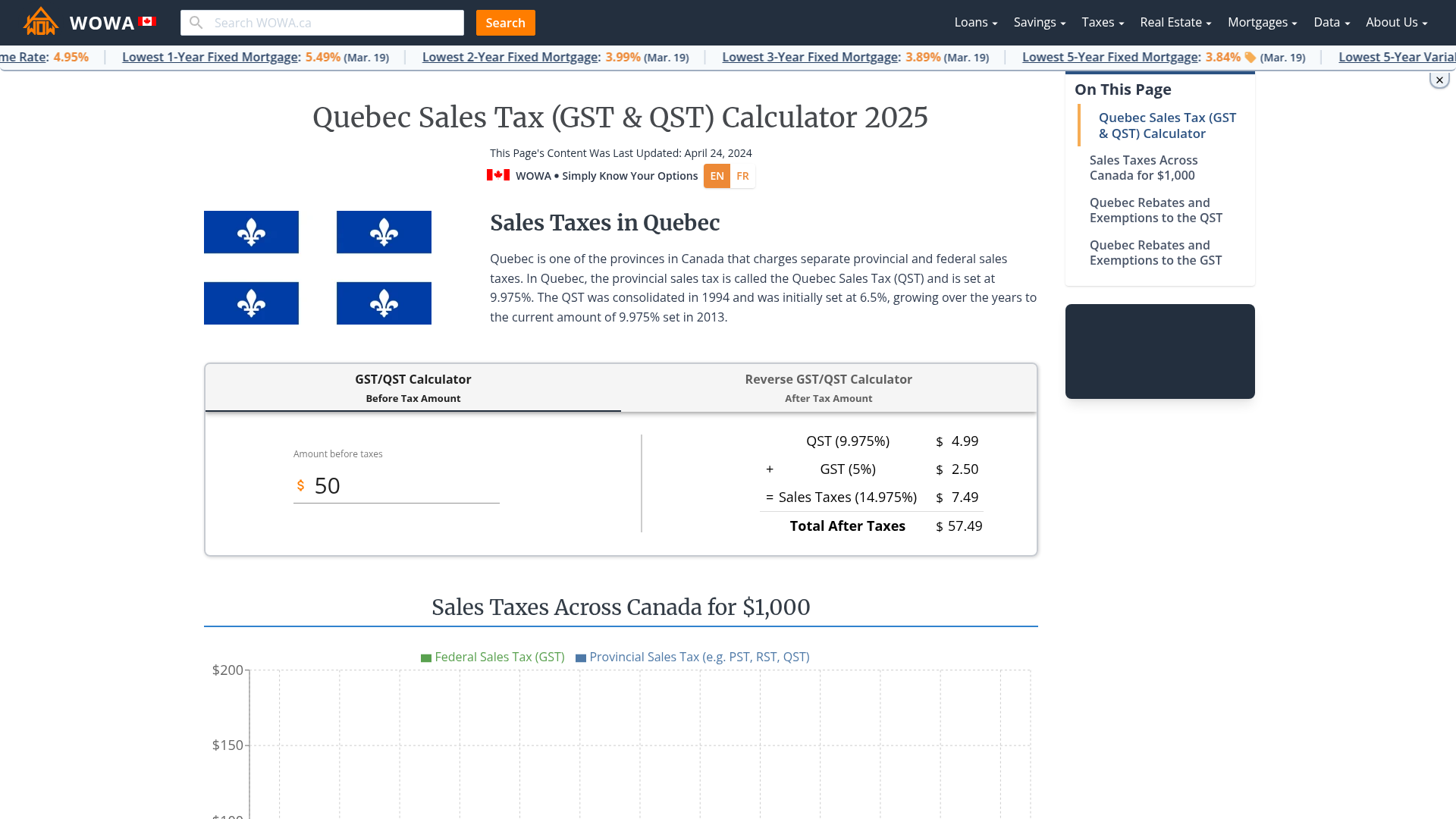The width and height of the screenshot is (1456, 819).
Task: Expand the Loans dropdown menu
Action: tap(974, 22)
